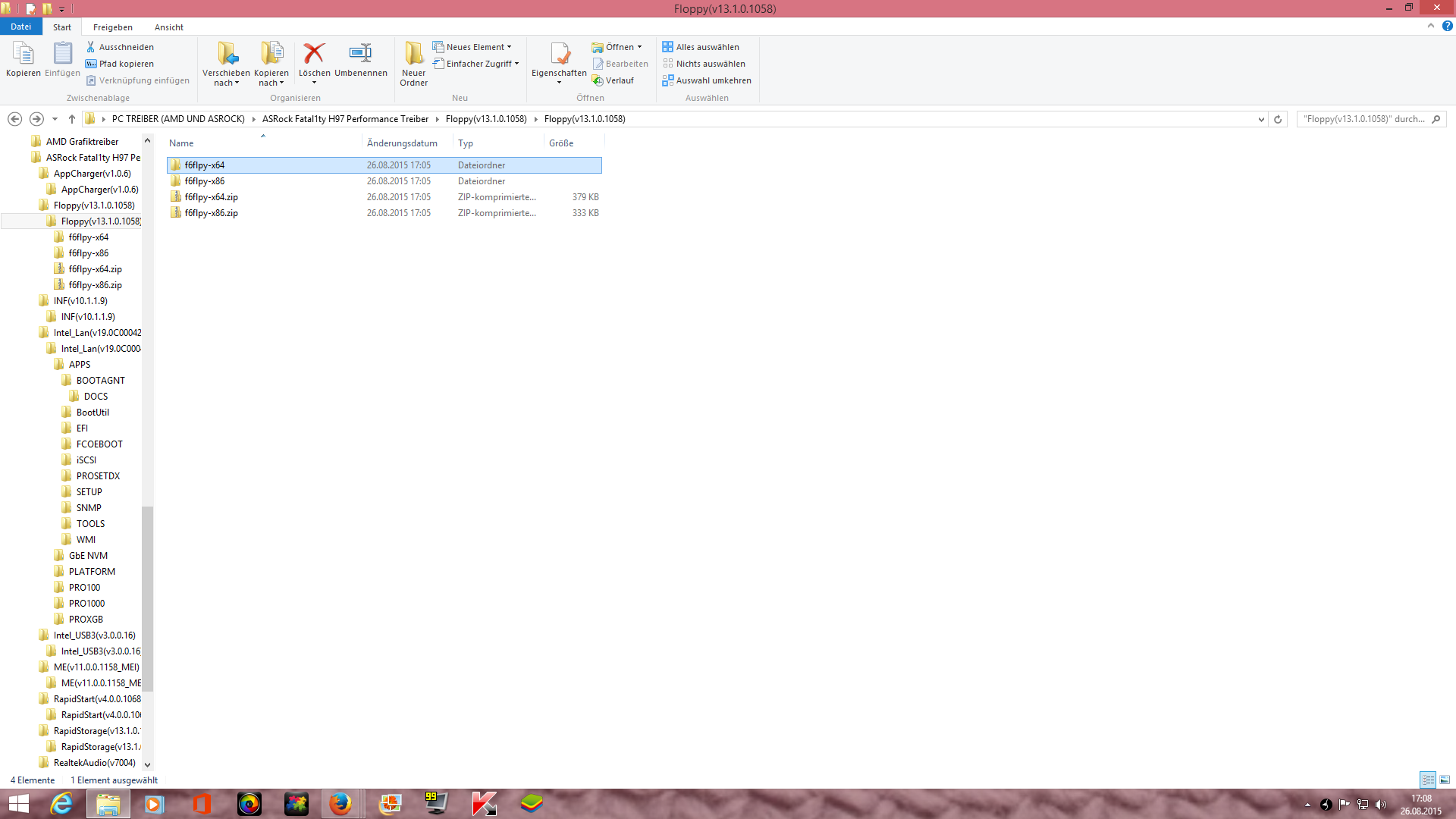Click the search box for Floppy folder

pyautogui.click(x=1363, y=119)
